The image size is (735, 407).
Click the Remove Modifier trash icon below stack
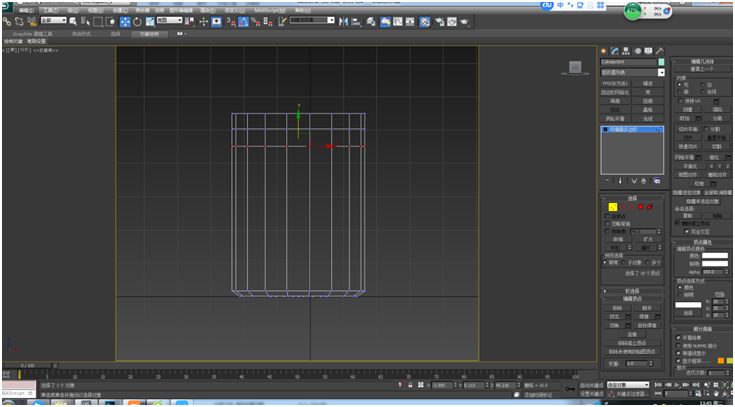coord(644,181)
